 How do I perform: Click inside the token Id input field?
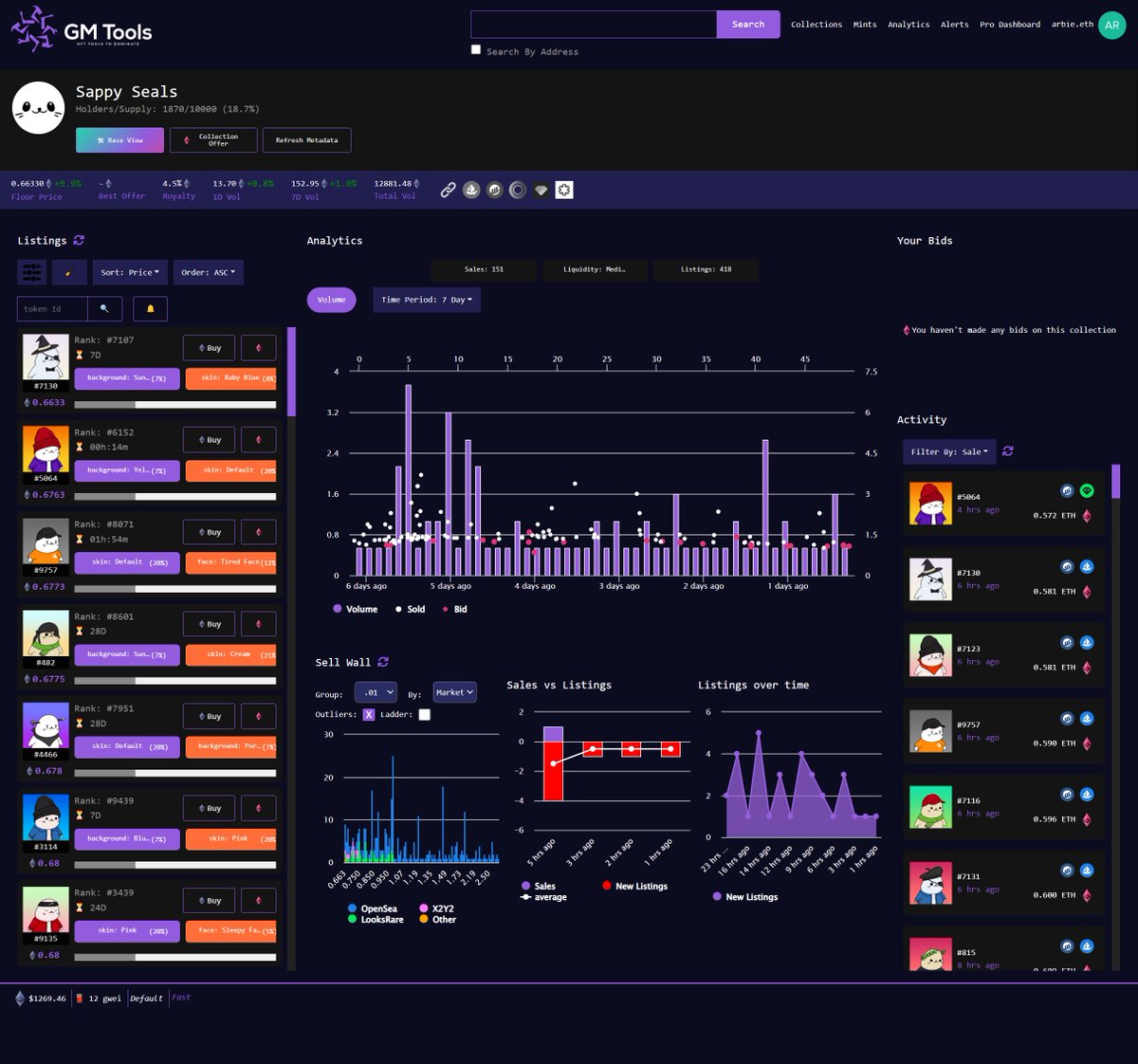pyautogui.click(x=52, y=308)
